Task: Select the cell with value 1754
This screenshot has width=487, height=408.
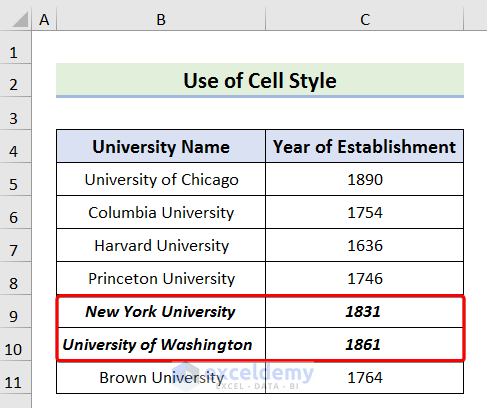Action: click(364, 212)
